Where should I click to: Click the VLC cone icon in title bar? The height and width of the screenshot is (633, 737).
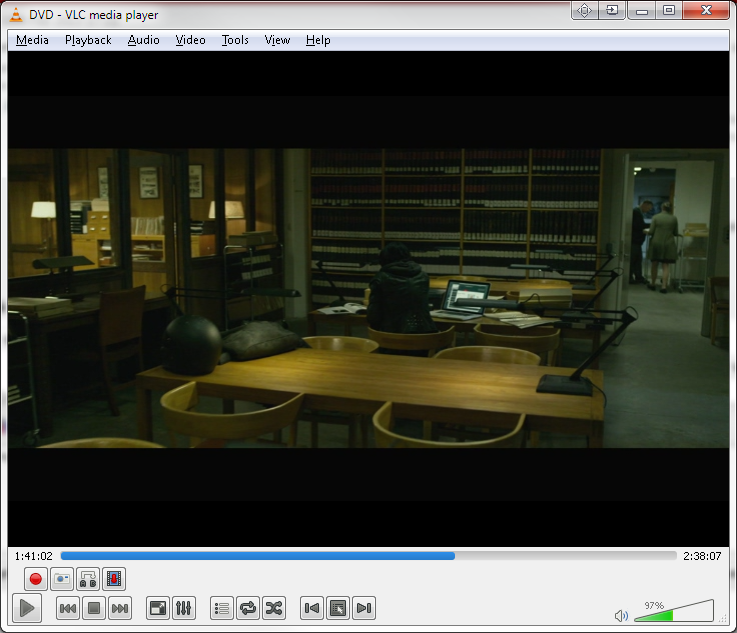tap(16, 15)
